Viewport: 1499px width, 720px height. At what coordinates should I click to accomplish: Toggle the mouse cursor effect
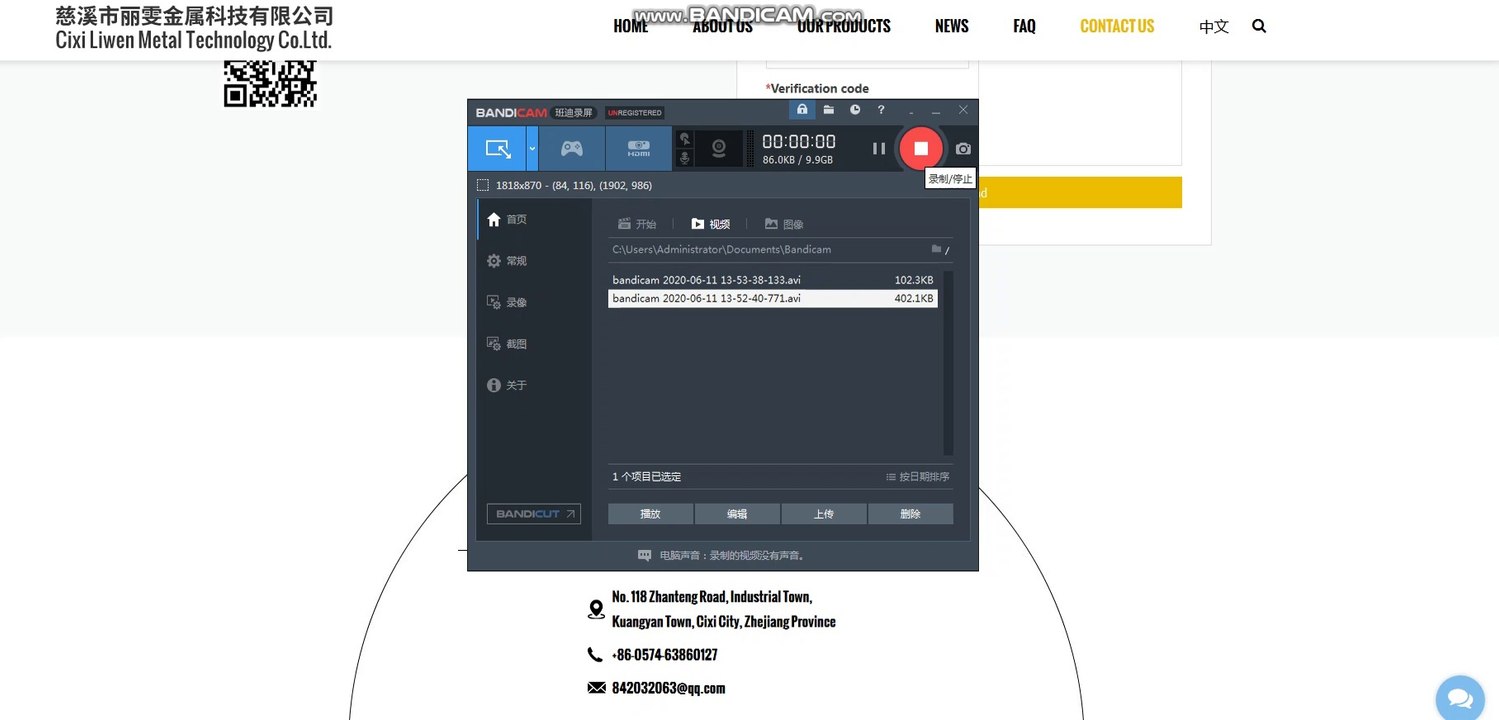tap(685, 139)
